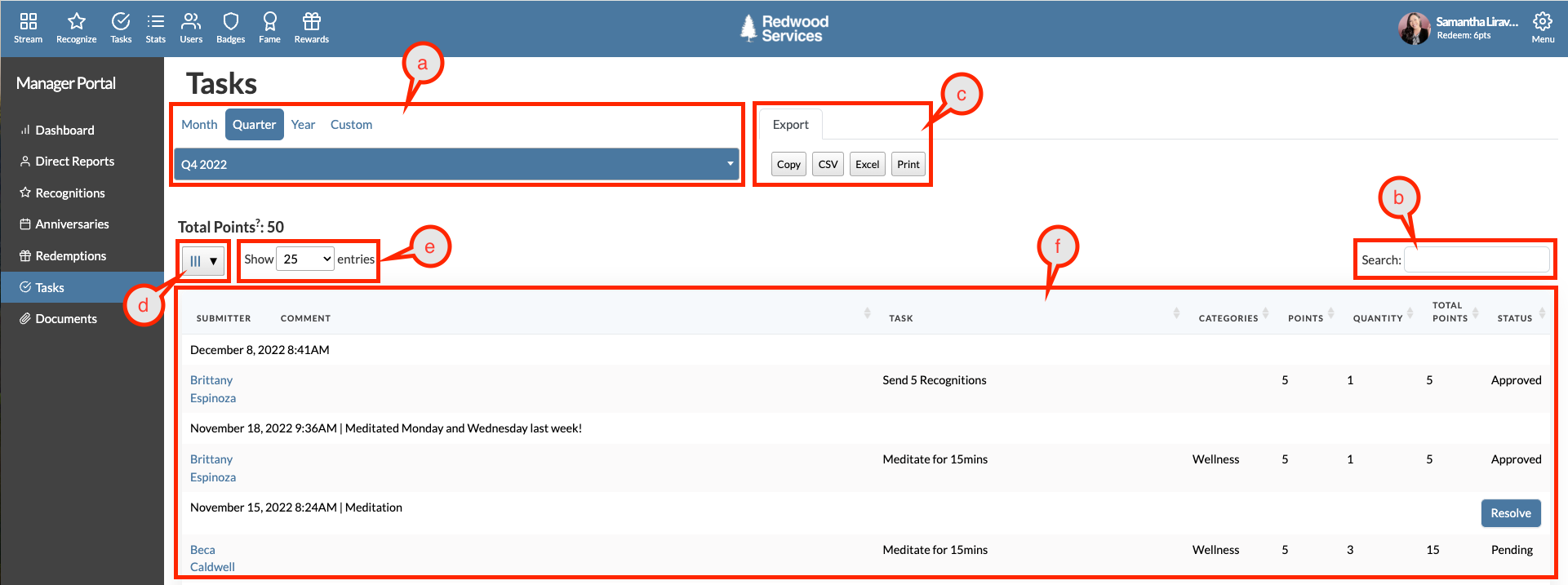
Task: Export table as CSV
Action: (x=828, y=164)
